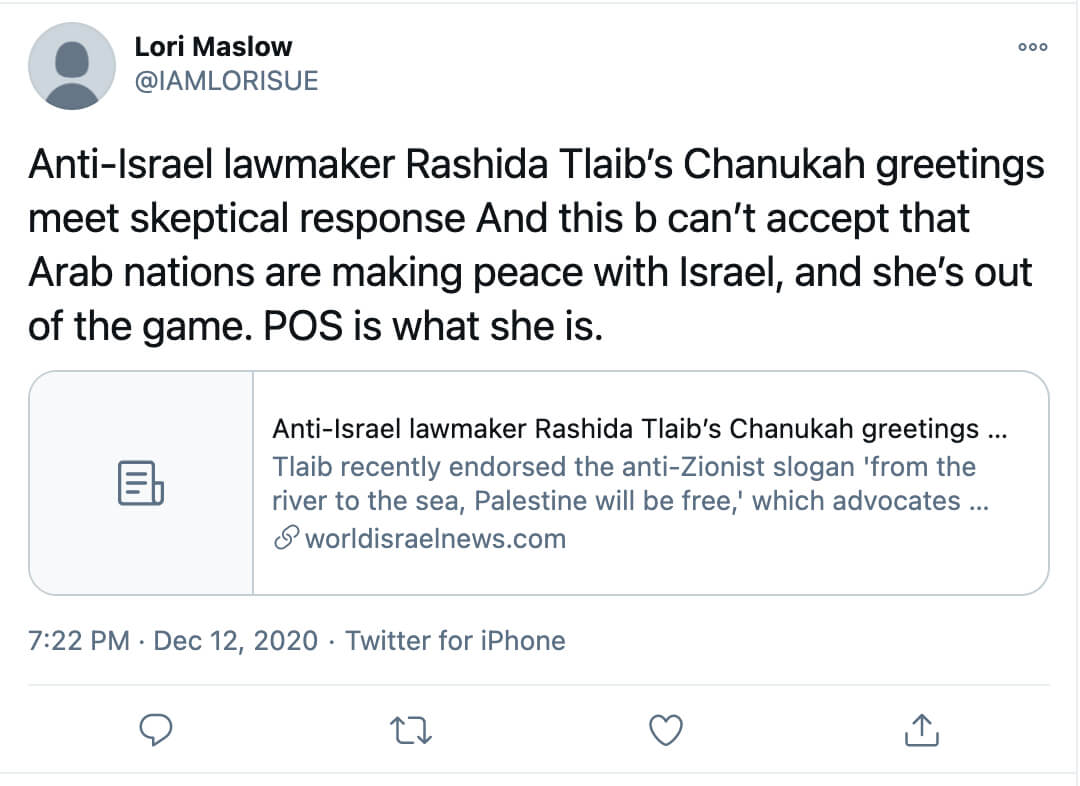Open Lori Maslow's profile via display name
1080x786 pixels.
point(211,47)
